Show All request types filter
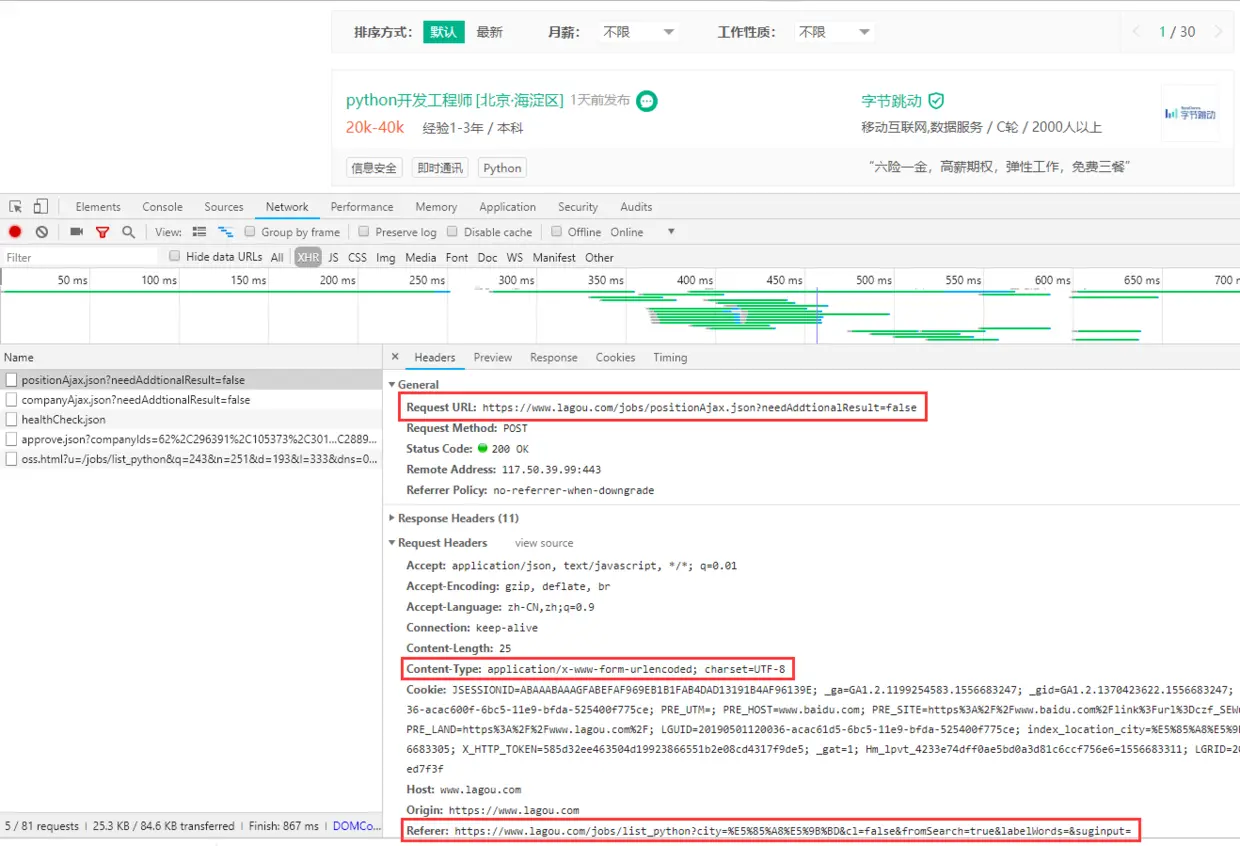The height and width of the screenshot is (846, 1240). coord(277,257)
